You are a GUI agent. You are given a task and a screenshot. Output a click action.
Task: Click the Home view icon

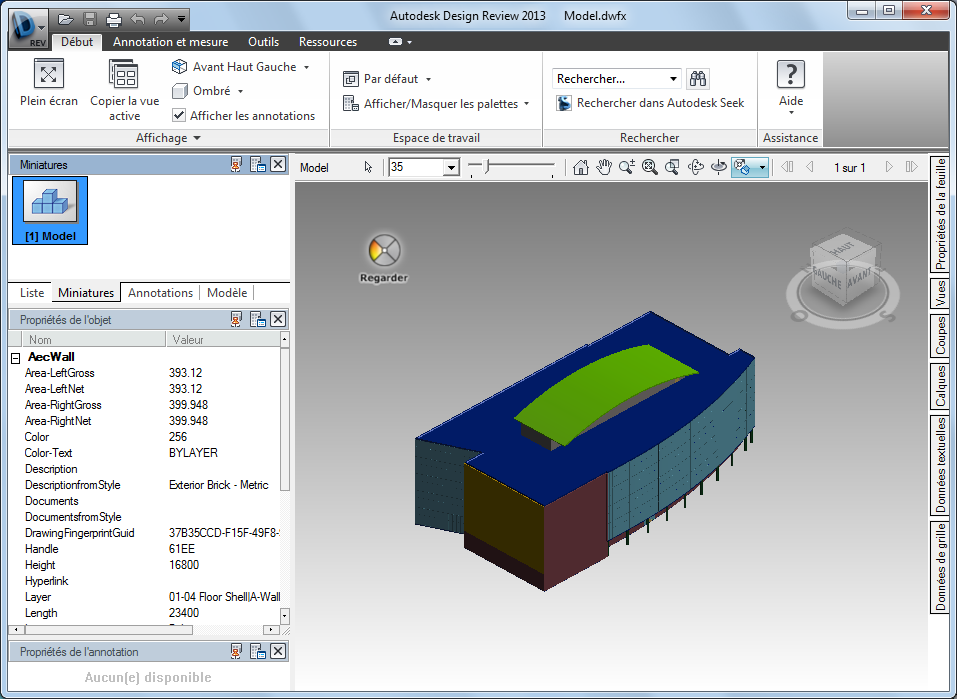580,167
